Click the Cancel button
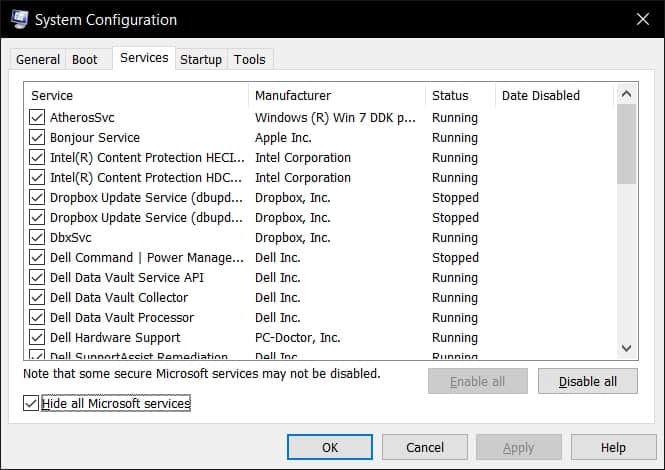665x470 pixels. coord(425,447)
